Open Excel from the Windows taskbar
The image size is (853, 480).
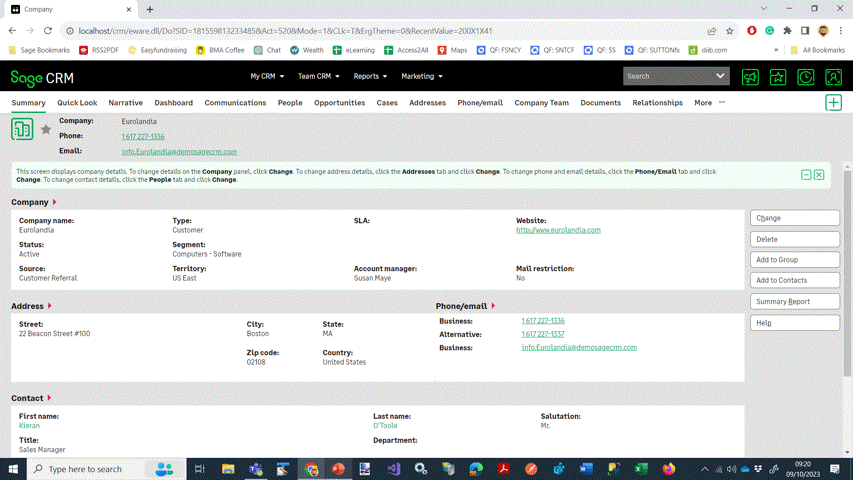click(641, 469)
